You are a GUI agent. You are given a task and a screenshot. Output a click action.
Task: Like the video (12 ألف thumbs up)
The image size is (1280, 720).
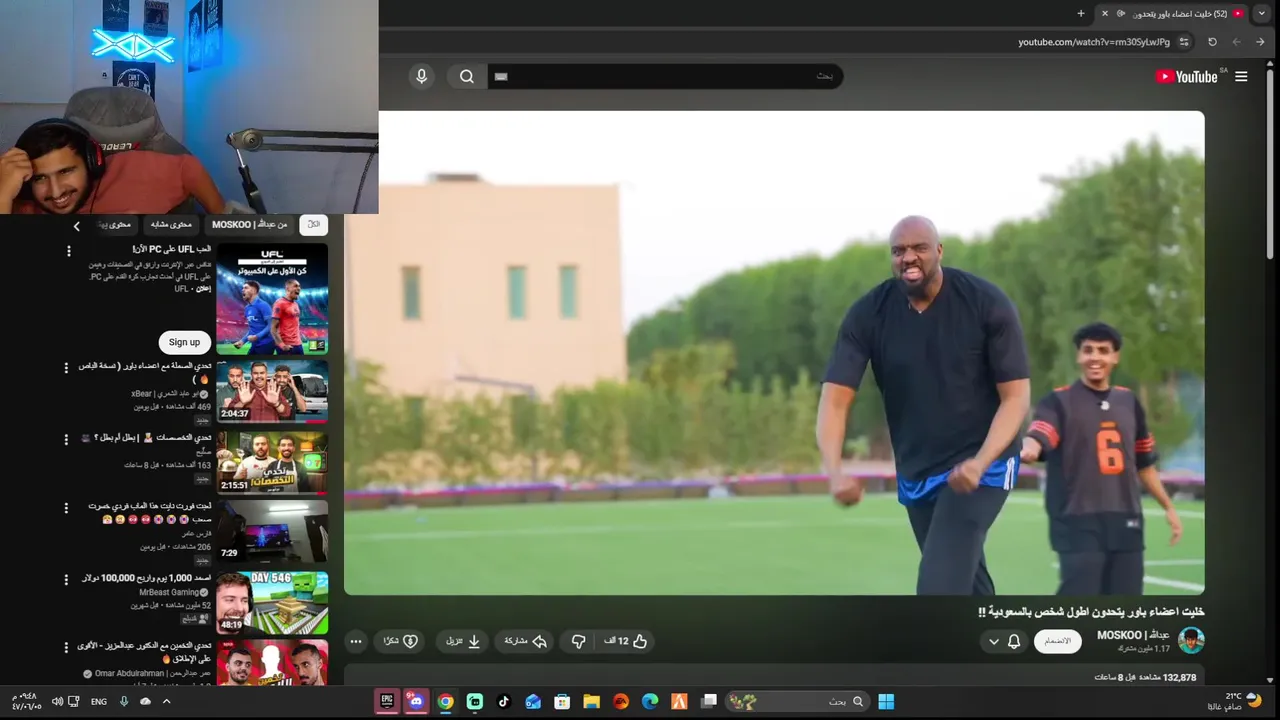tap(627, 641)
